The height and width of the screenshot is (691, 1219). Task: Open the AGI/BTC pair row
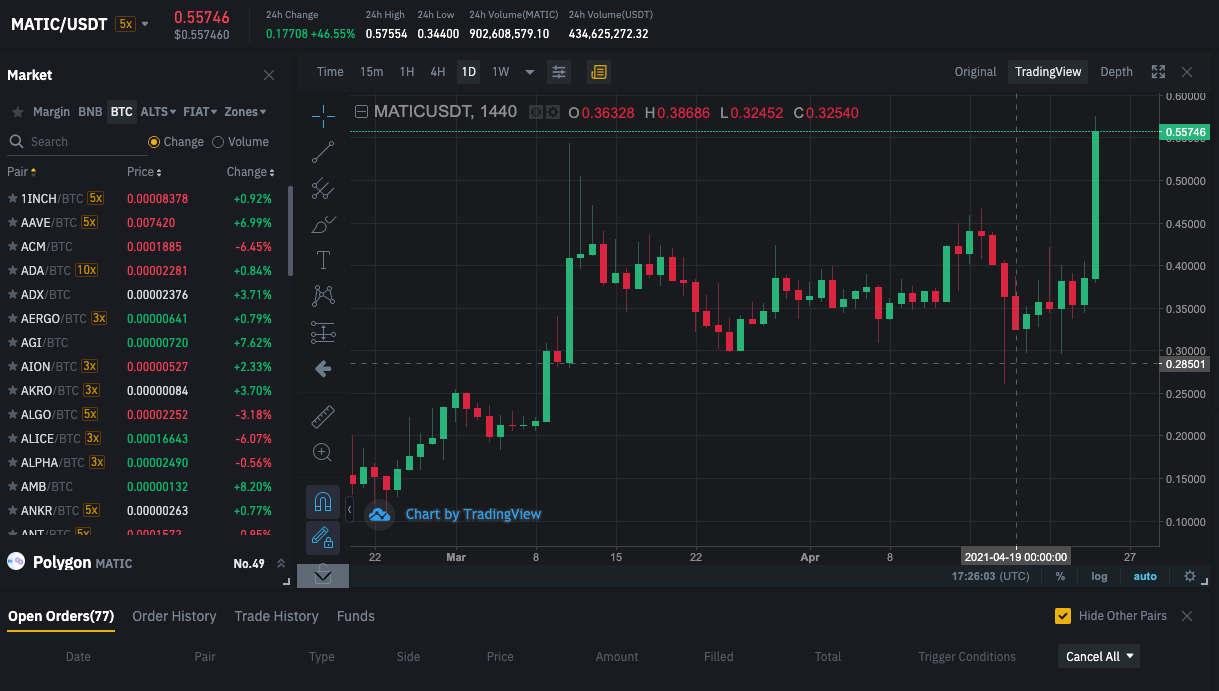[x=144, y=342]
